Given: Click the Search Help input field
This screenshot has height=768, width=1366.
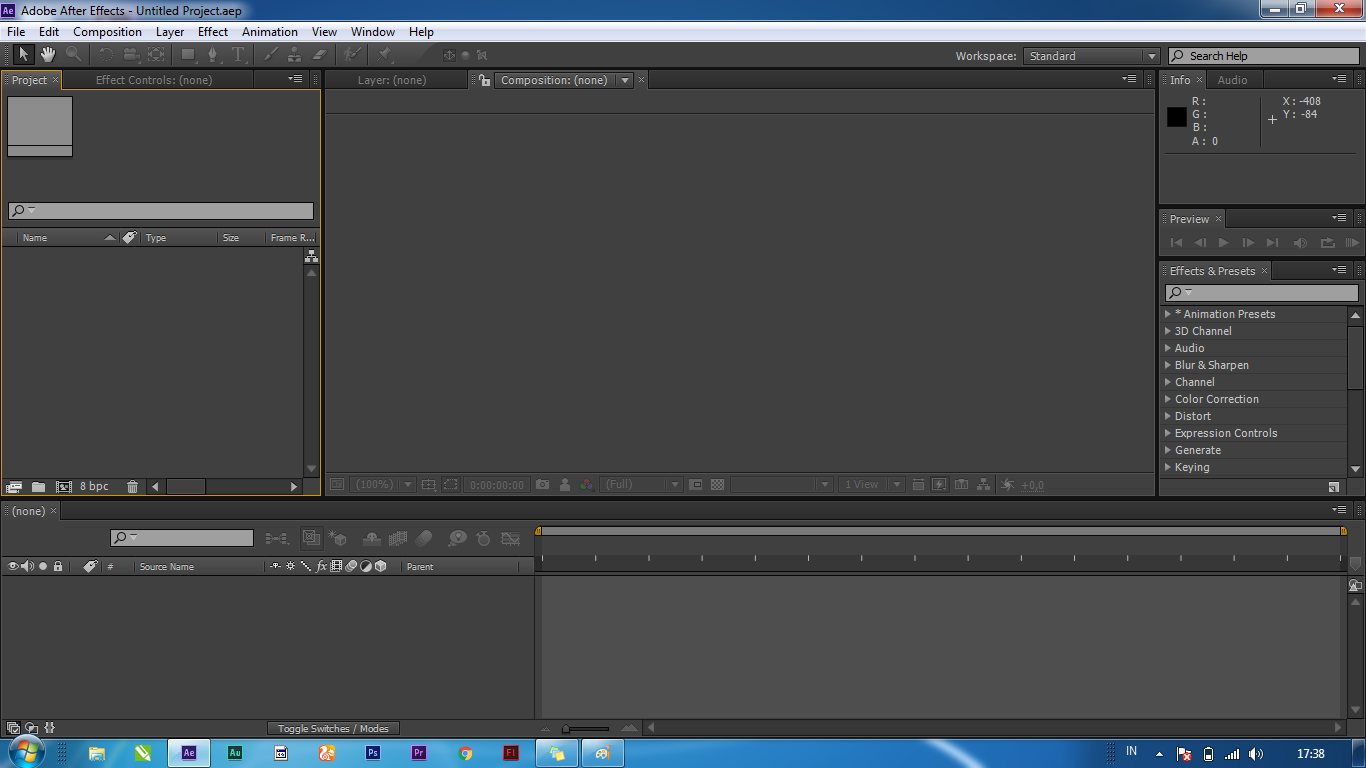Looking at the screenshot, I should 1270,55.
